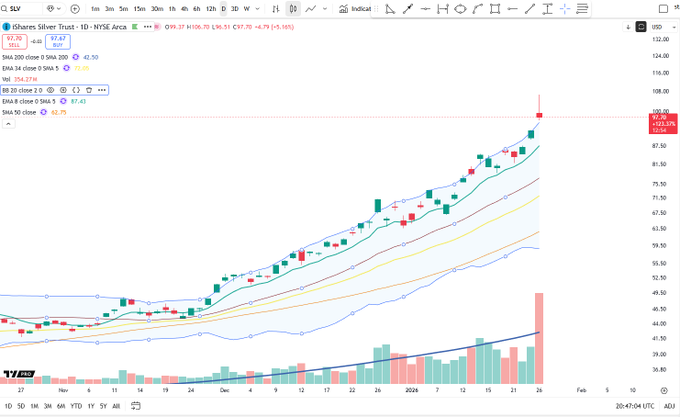Open the plan badge dropdown beside SLV

coord(54,9)
